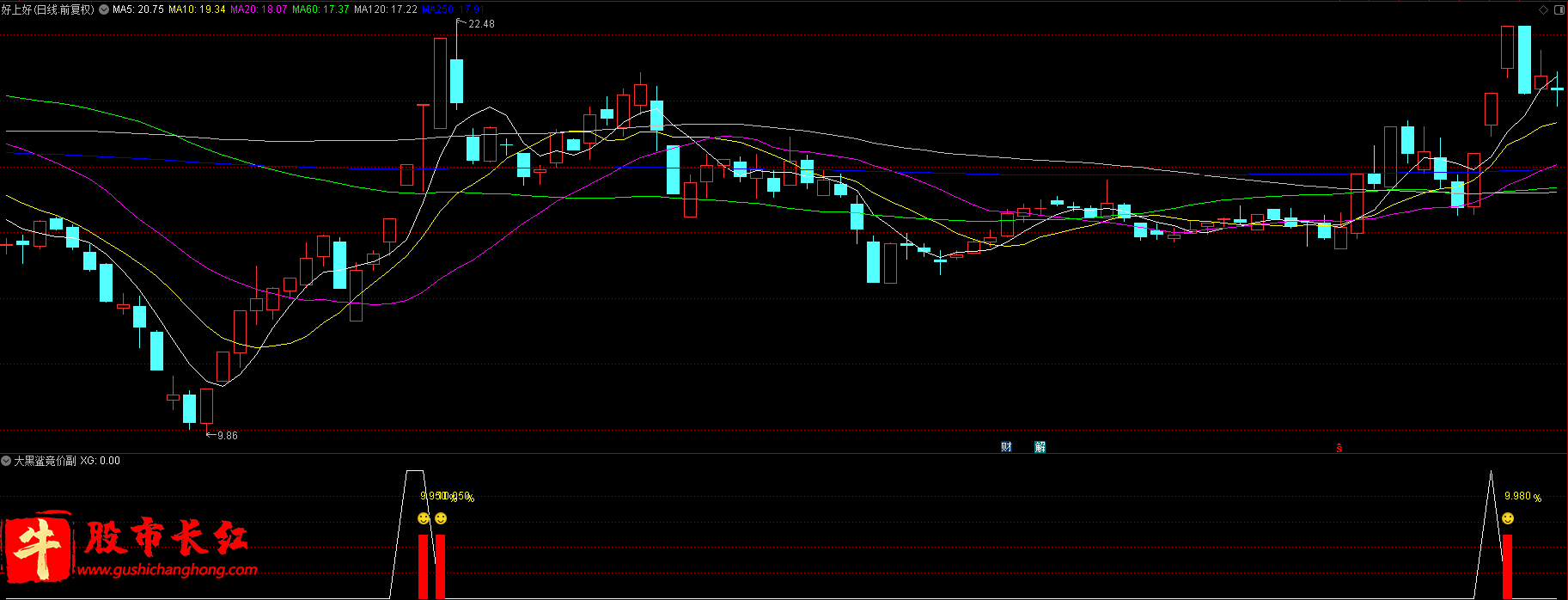
Task: Click the 22.48 high price label
Action: tap(481, 24)
